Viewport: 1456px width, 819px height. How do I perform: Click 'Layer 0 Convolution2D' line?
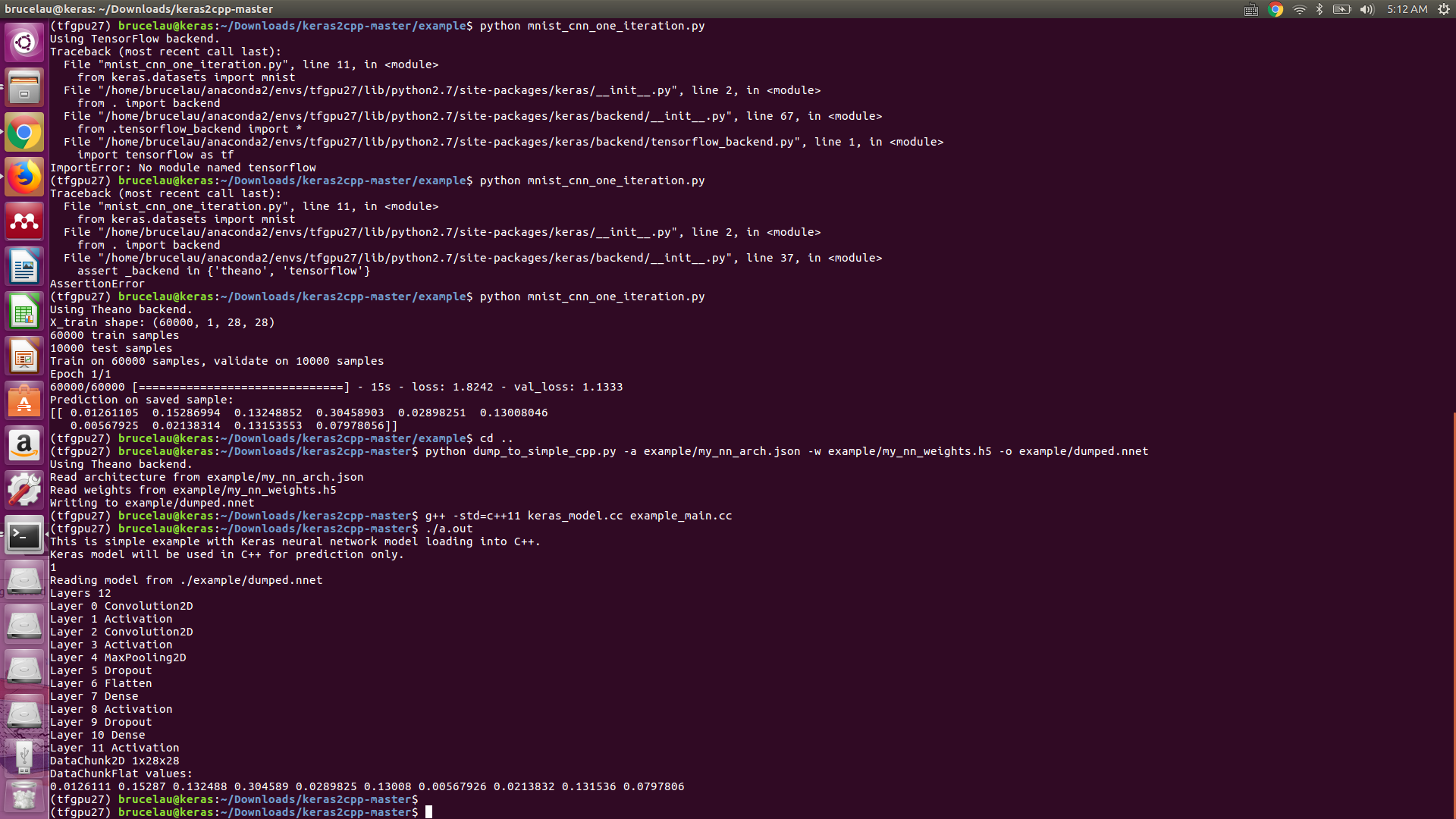coord(121,606)
